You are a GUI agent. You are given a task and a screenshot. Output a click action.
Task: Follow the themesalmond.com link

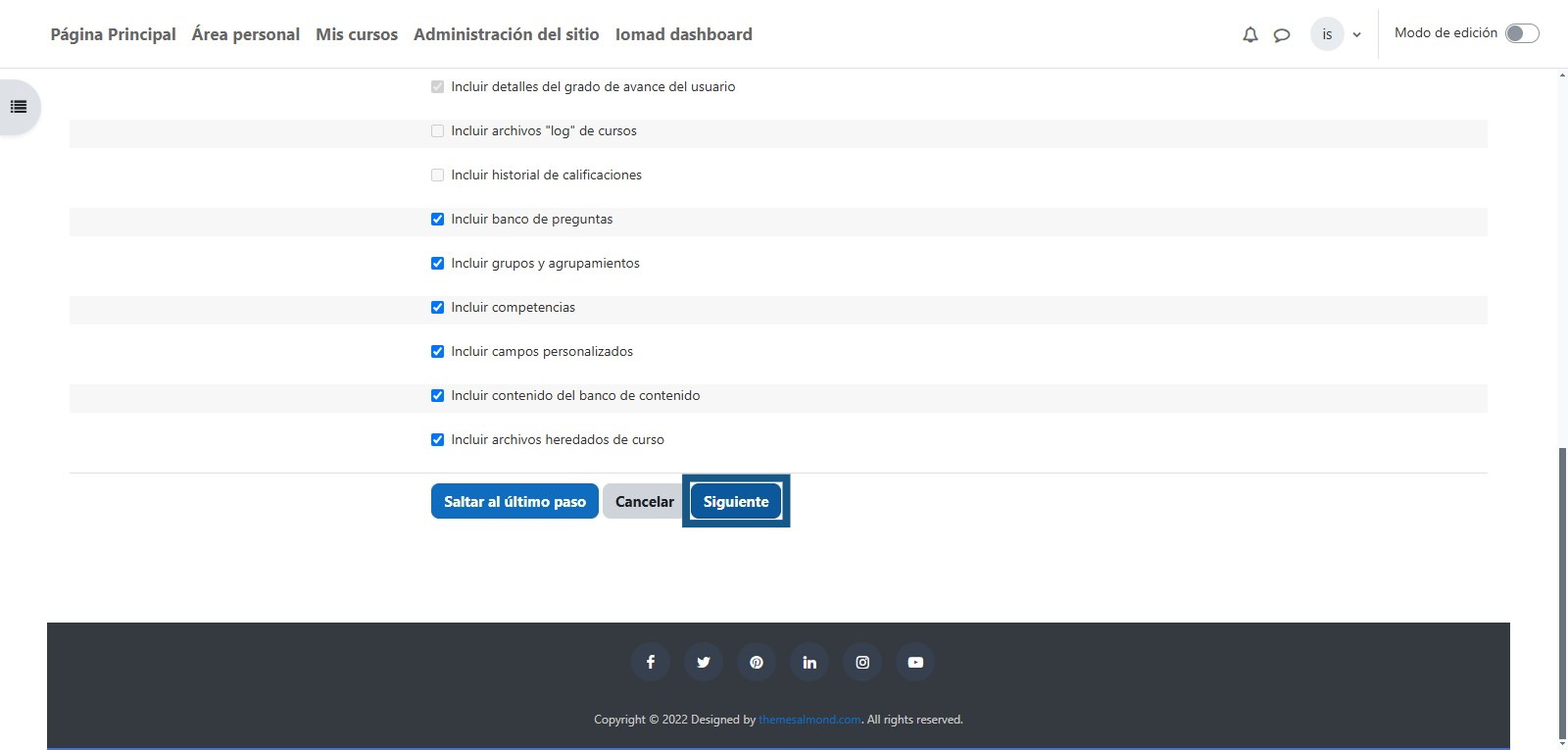pyautogui.click(x=809, y=720)
